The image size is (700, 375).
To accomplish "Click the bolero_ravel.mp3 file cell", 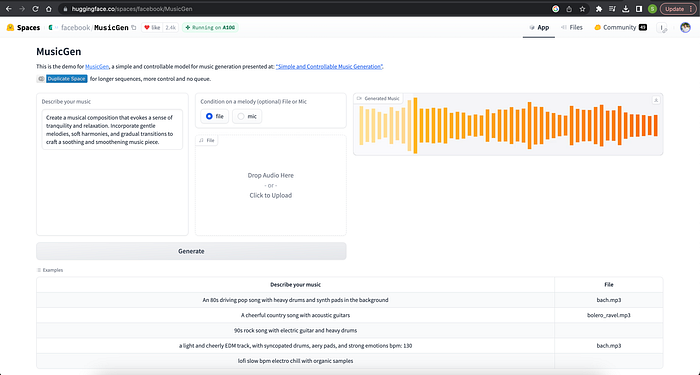I will 608,315.
